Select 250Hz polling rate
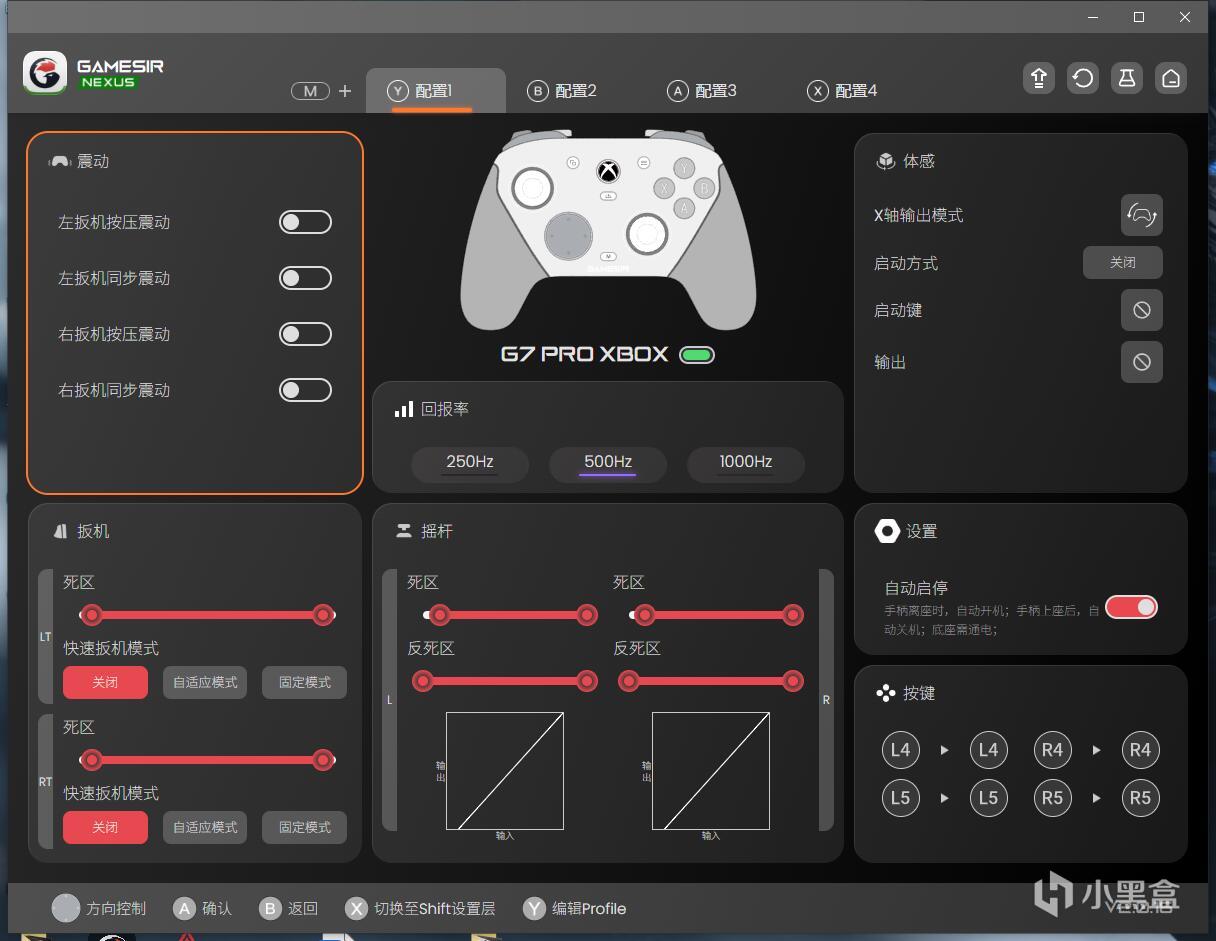The image size is (1216, 941). point(470,463)
